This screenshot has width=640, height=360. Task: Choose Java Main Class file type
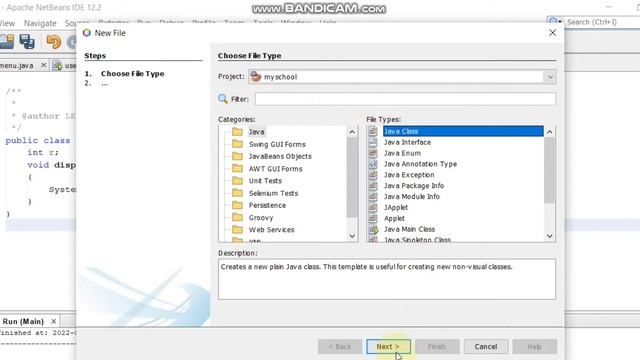click(409, 229)
